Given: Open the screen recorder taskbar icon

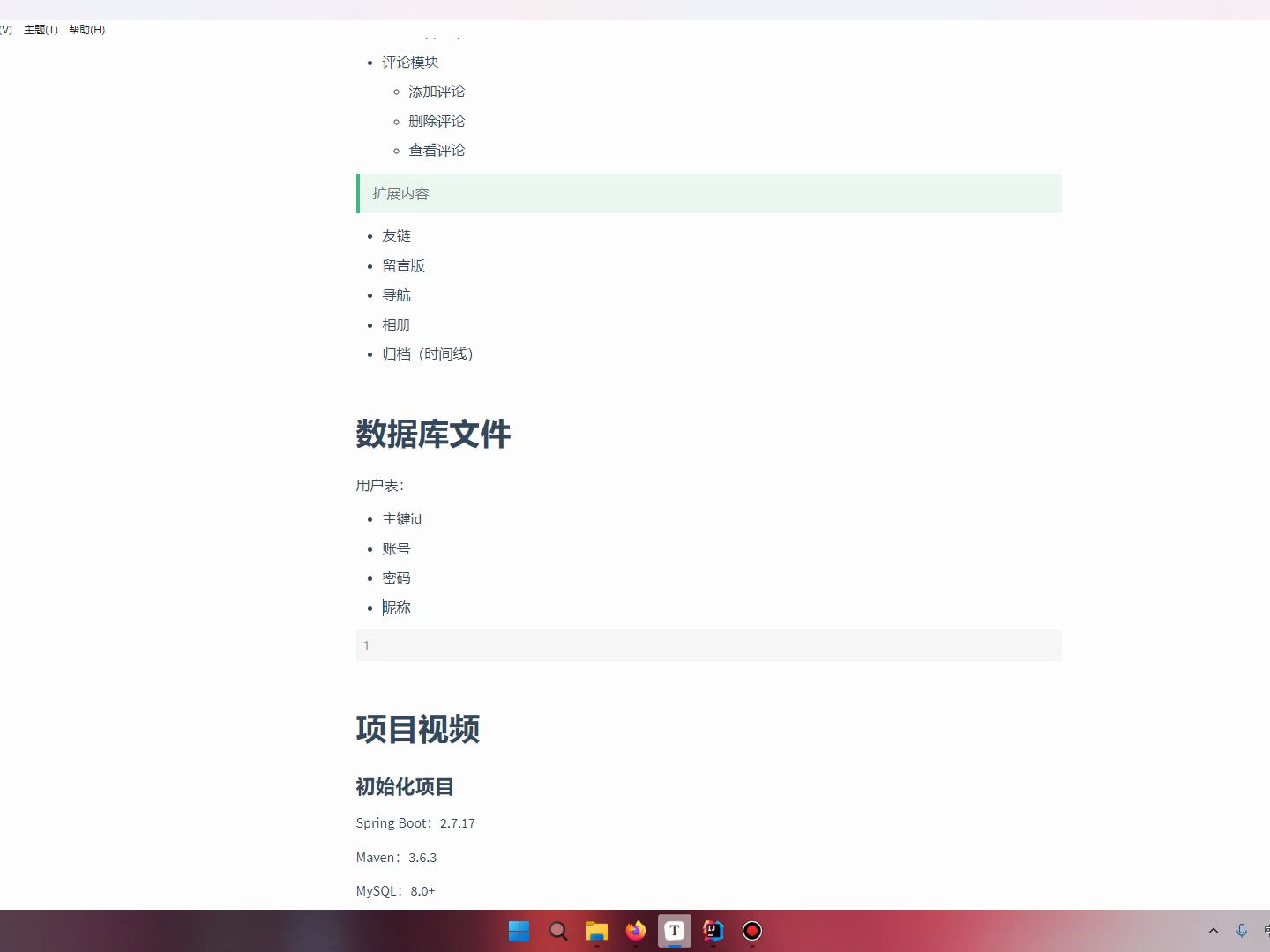Looking at the screenshot, I should point(752,931).
